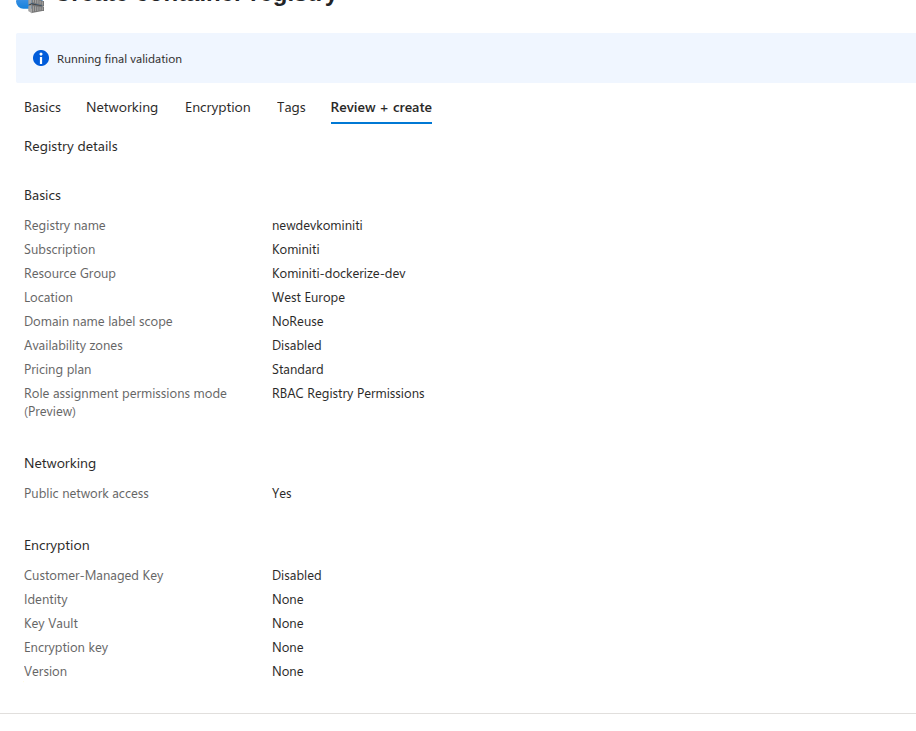Click the Key Vault label
916x731 pixels.
(x=51, y=624)
